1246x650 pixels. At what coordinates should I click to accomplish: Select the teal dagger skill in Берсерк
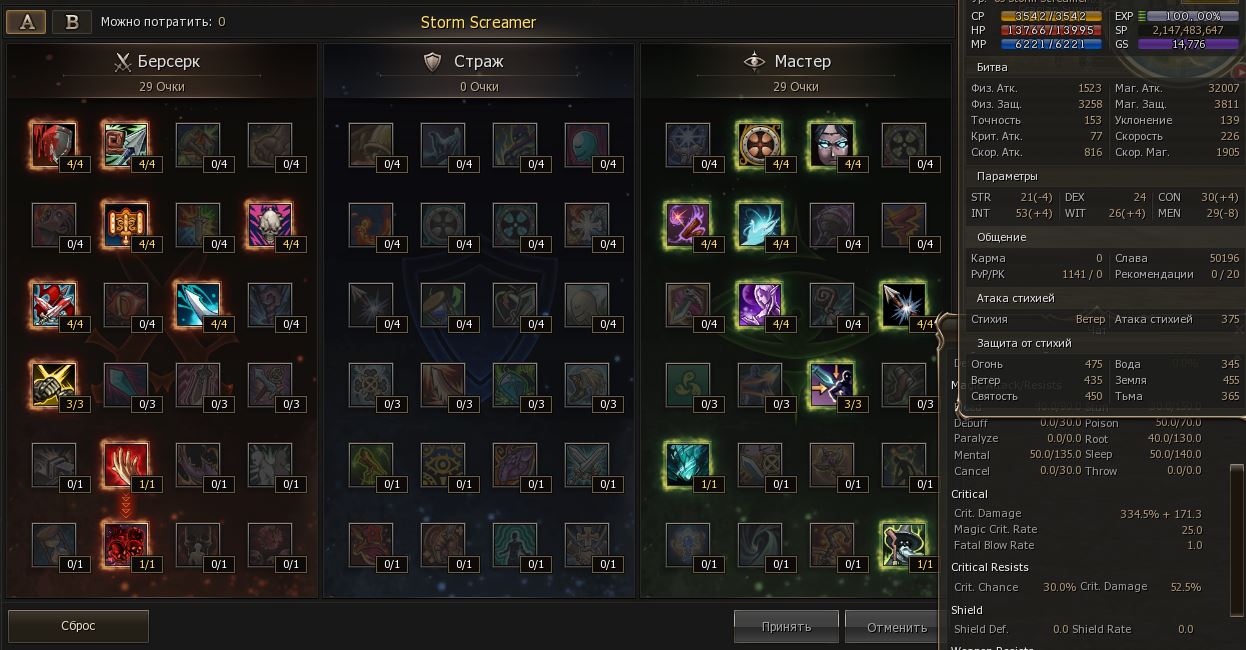198,306
